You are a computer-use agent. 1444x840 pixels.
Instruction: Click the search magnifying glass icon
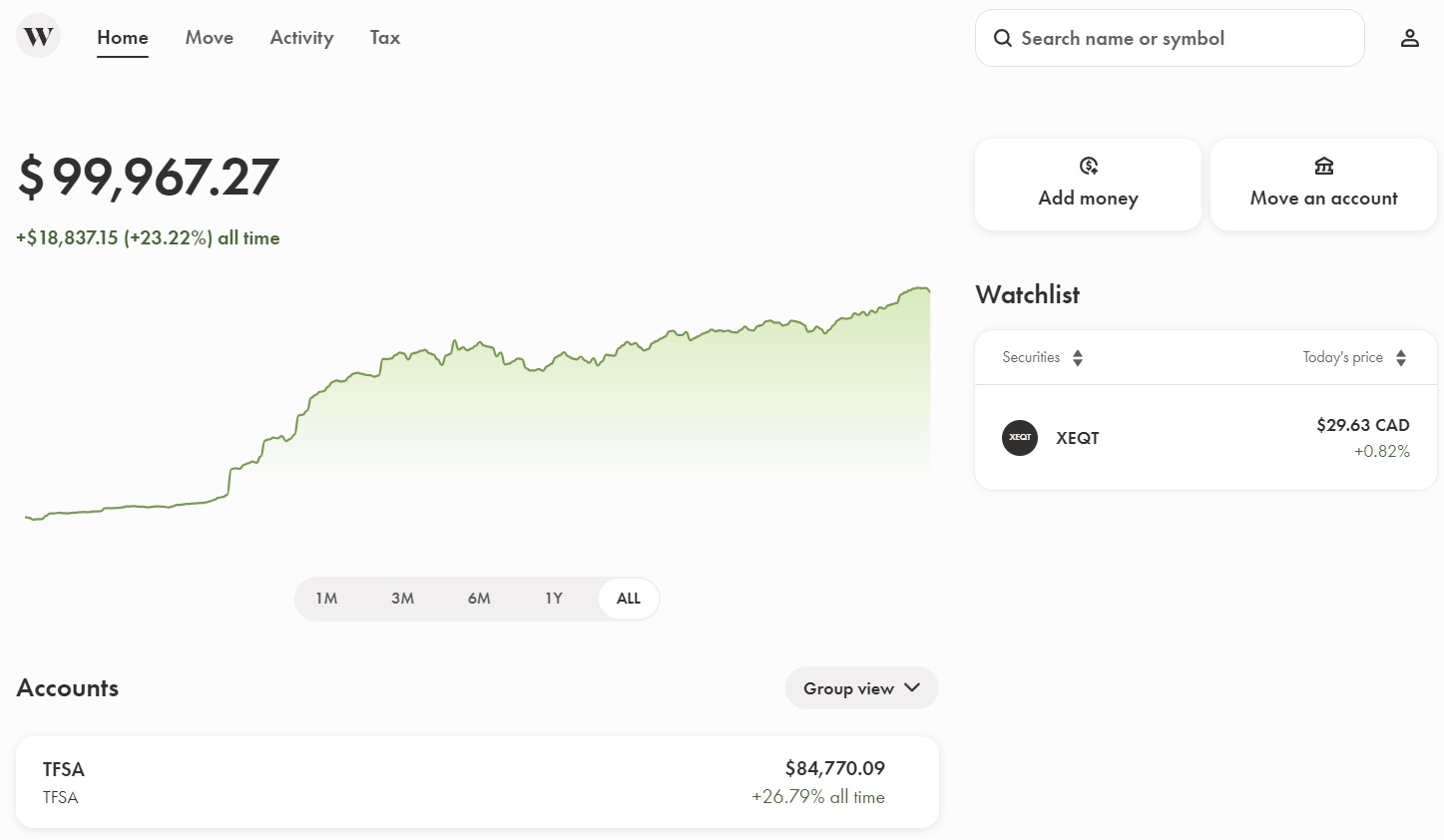pos(1003,37)
